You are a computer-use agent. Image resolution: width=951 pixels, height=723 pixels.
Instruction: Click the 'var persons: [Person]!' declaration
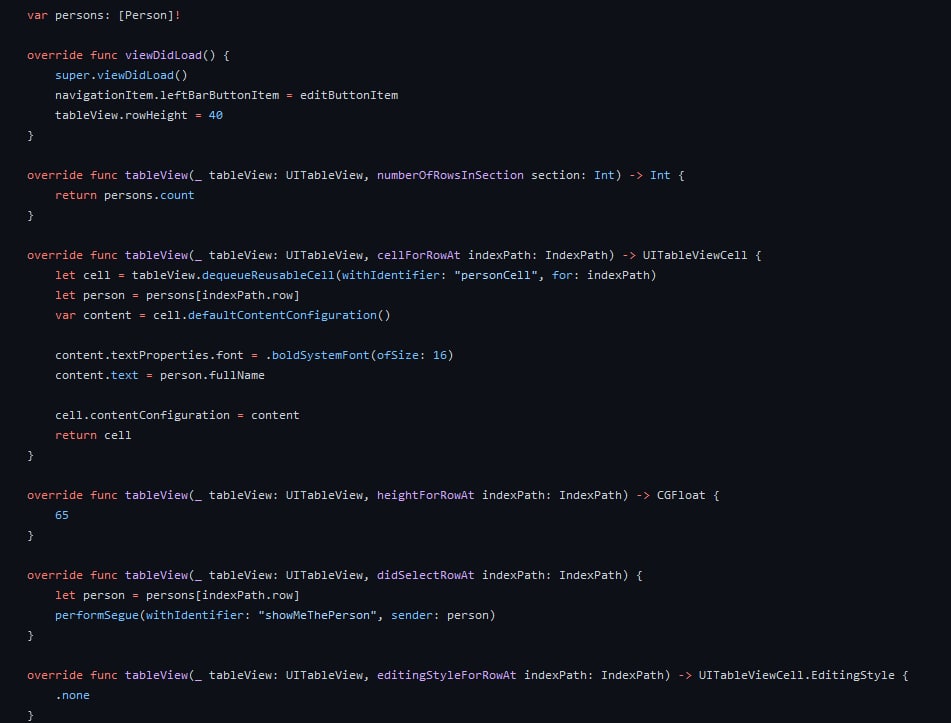point(104,15)
